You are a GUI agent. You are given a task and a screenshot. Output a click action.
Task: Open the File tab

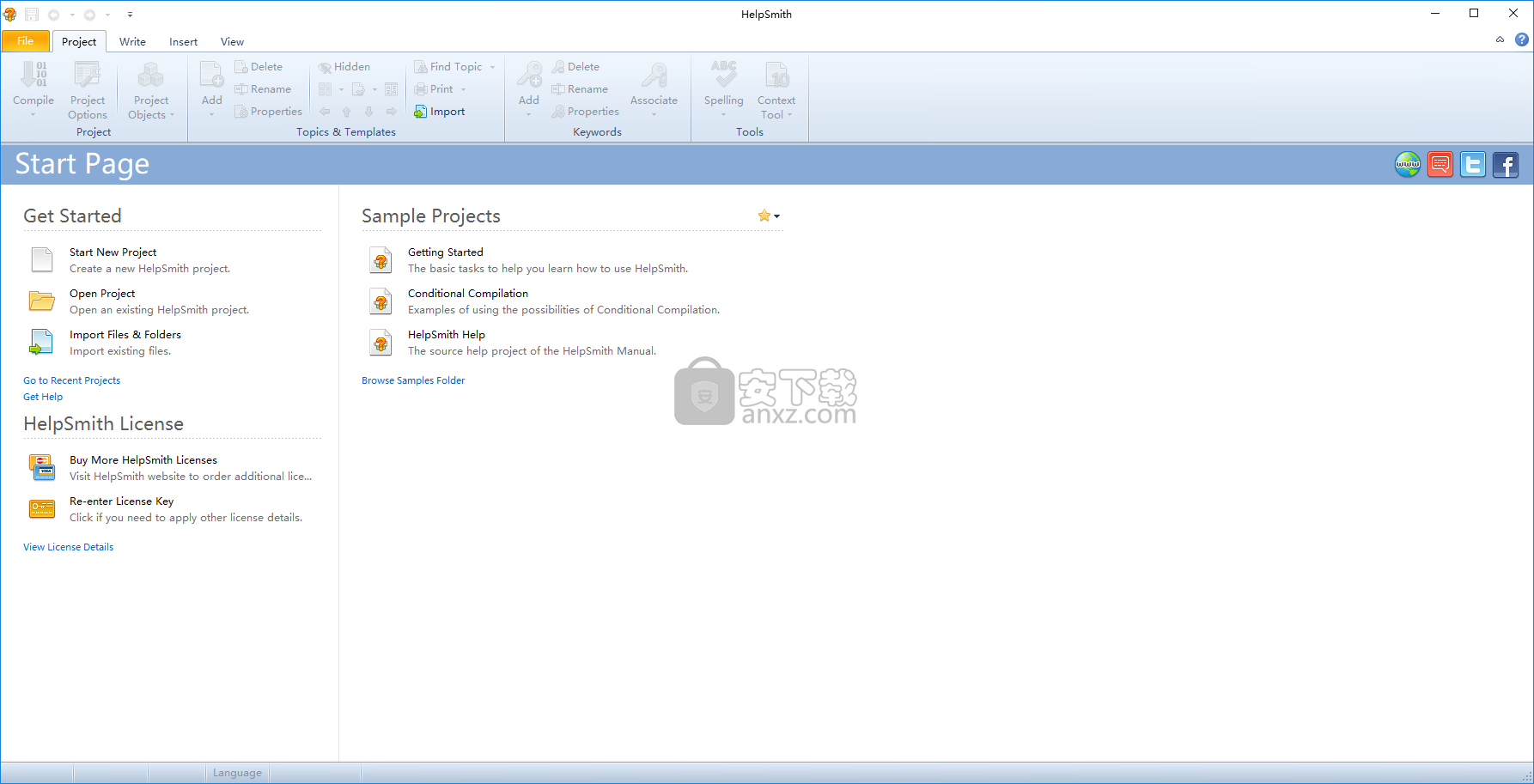[26, 41]
